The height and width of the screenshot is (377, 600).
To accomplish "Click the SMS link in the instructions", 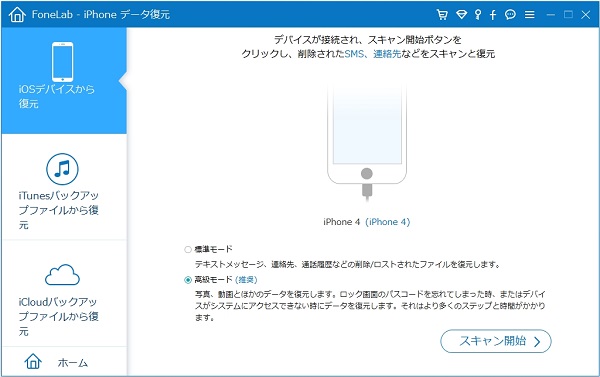I will (x=354, y=54).
